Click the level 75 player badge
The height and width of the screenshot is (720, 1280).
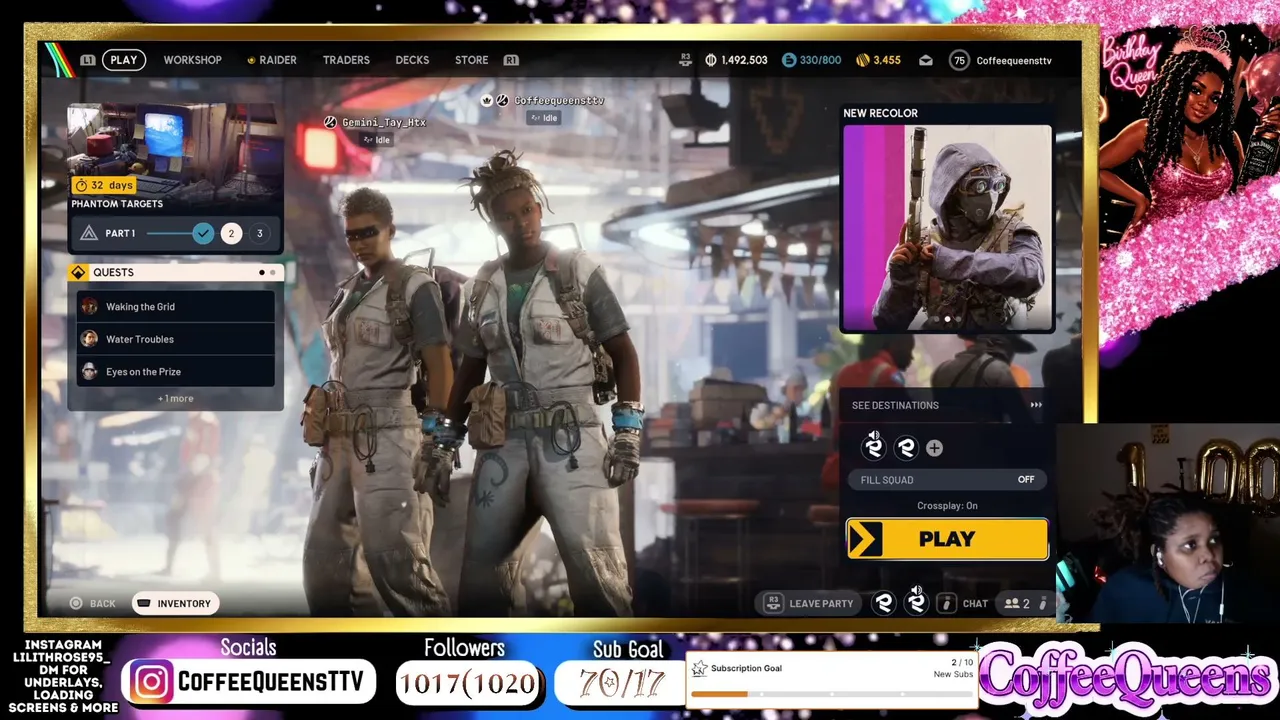(959, 60)
